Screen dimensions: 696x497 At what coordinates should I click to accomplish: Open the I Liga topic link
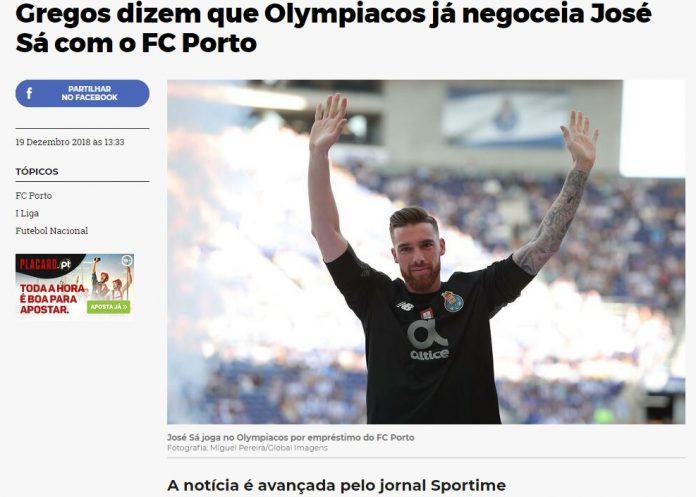pos(27,213)
